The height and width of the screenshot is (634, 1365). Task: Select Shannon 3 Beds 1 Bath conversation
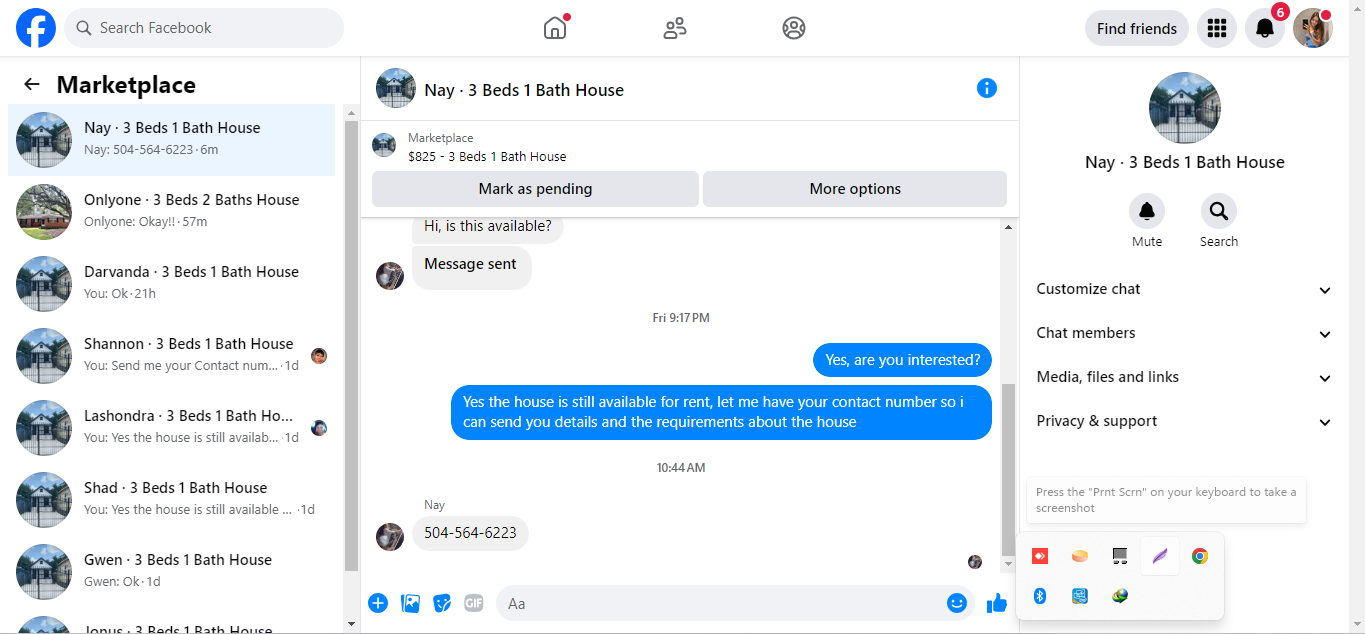pos(172,355)
